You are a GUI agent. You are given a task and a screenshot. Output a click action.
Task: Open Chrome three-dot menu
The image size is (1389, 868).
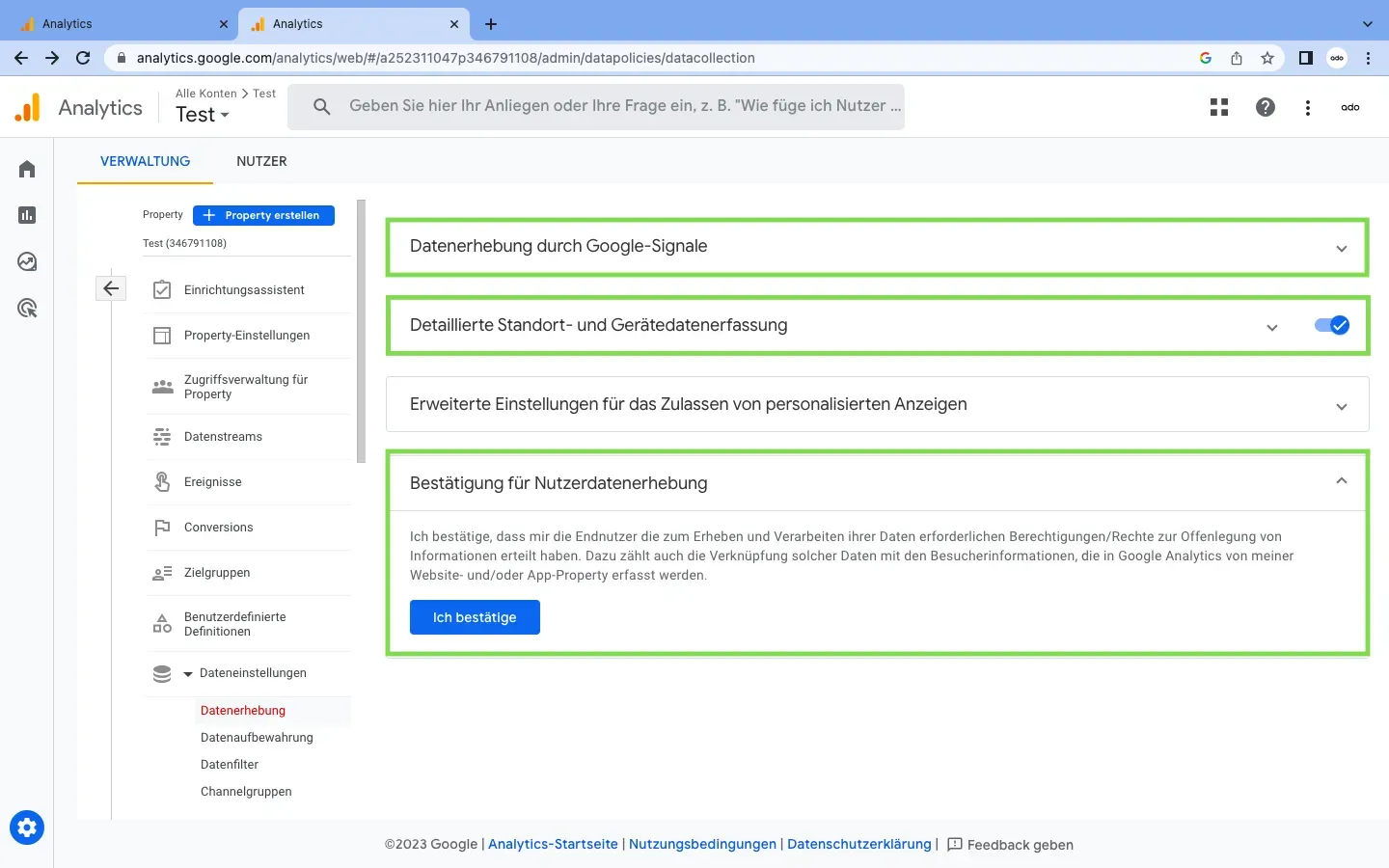1368,58
